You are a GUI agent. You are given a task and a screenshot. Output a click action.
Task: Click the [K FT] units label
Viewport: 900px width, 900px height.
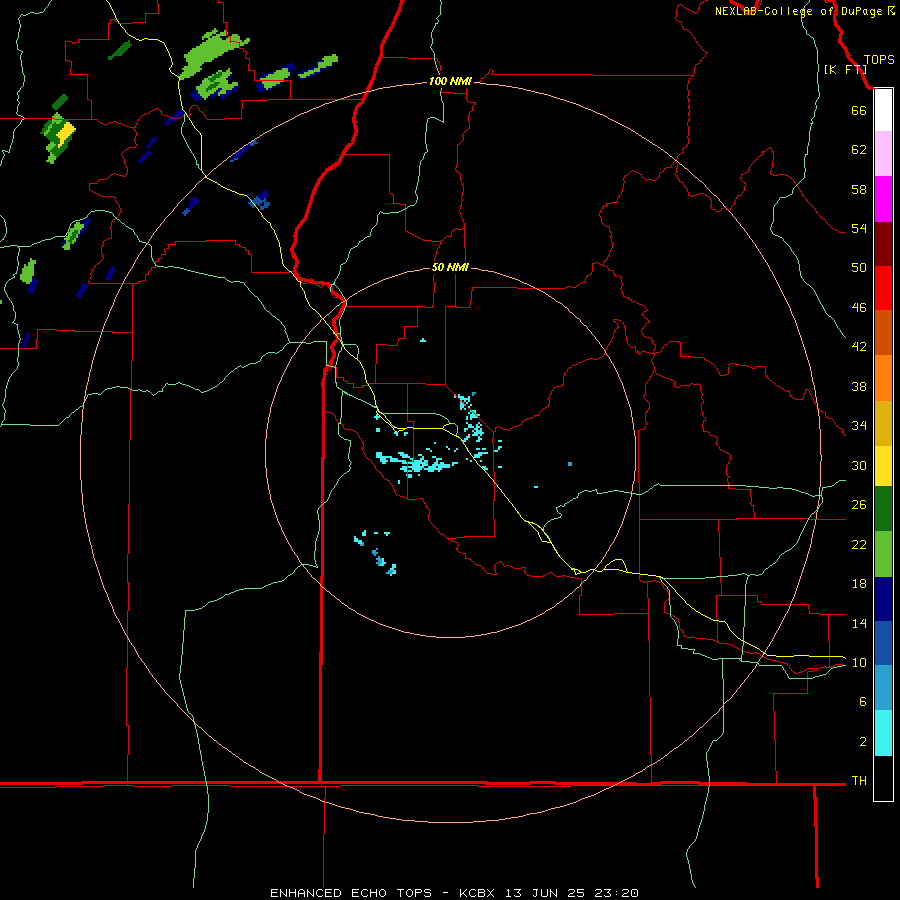pos(845,69)
